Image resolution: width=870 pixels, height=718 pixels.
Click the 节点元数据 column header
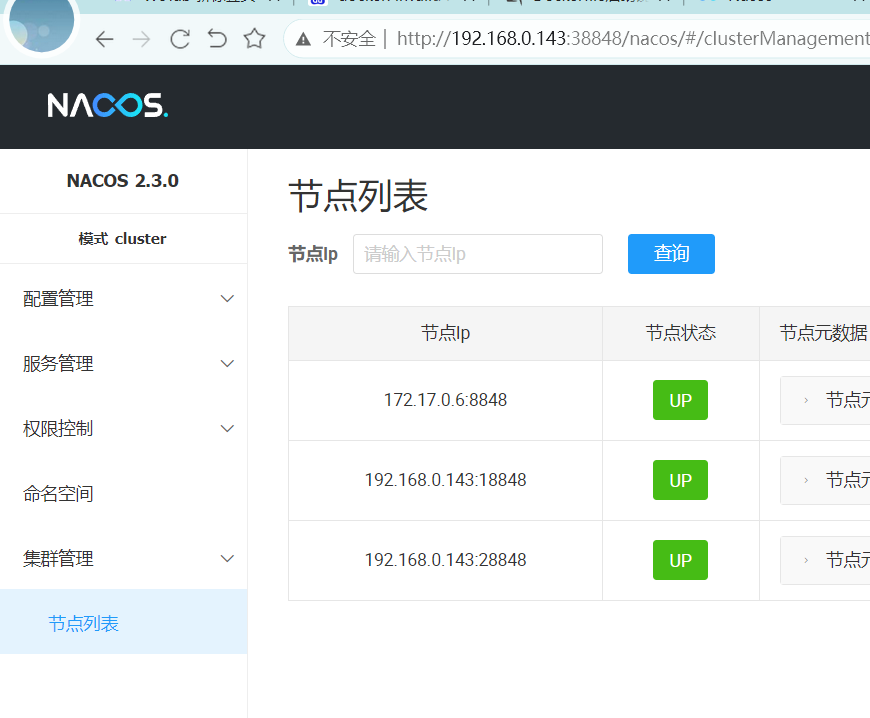point(815,333)
